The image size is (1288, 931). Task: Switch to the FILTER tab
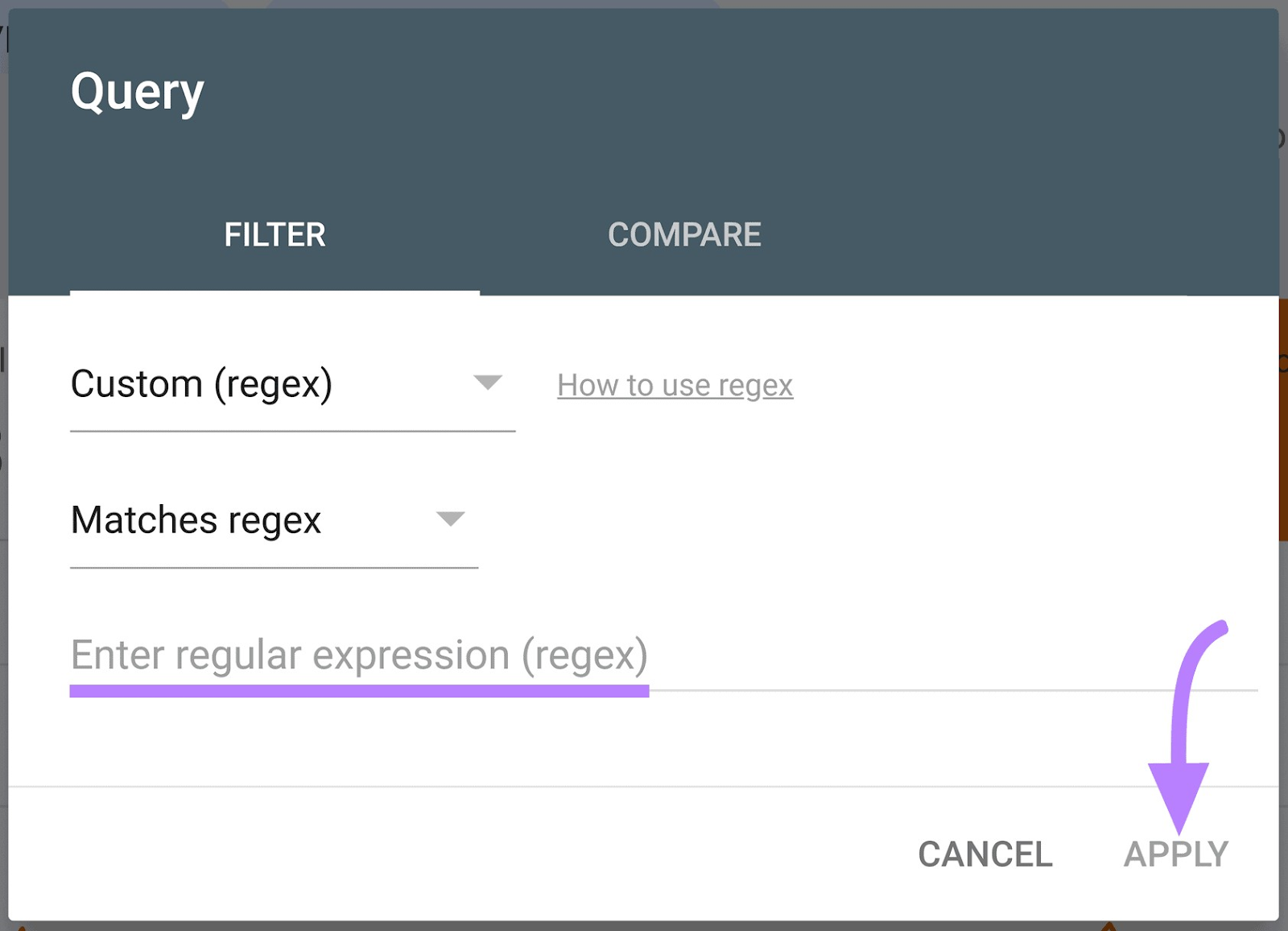275,235
